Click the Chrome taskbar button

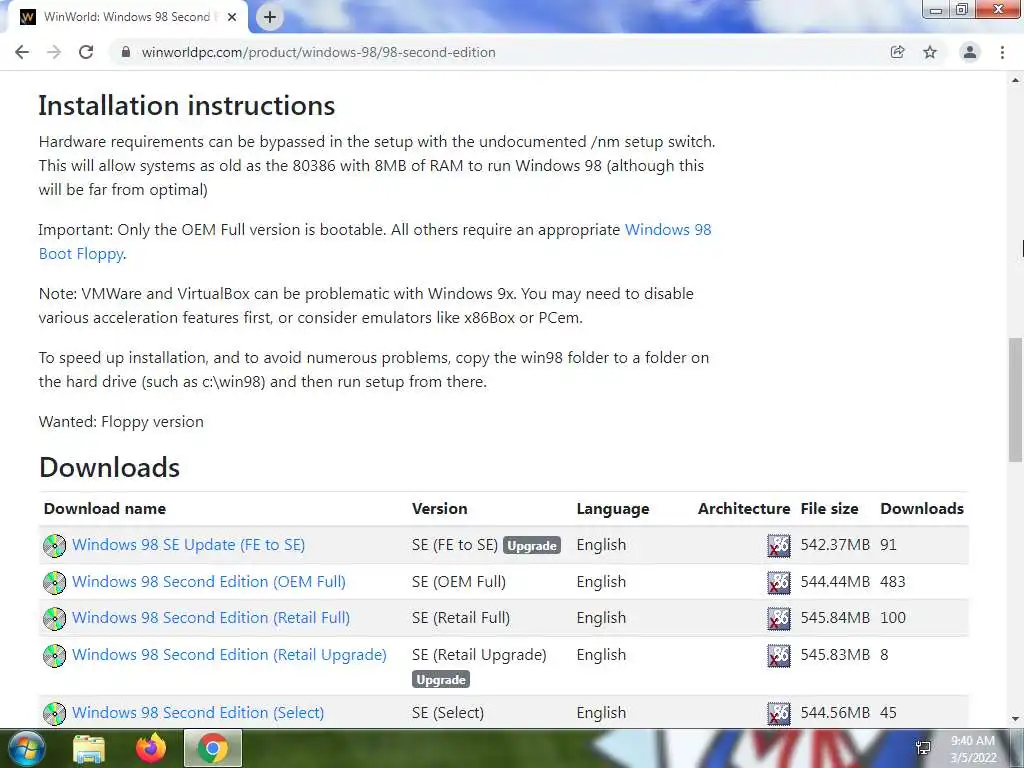click(x=213, y=748)
